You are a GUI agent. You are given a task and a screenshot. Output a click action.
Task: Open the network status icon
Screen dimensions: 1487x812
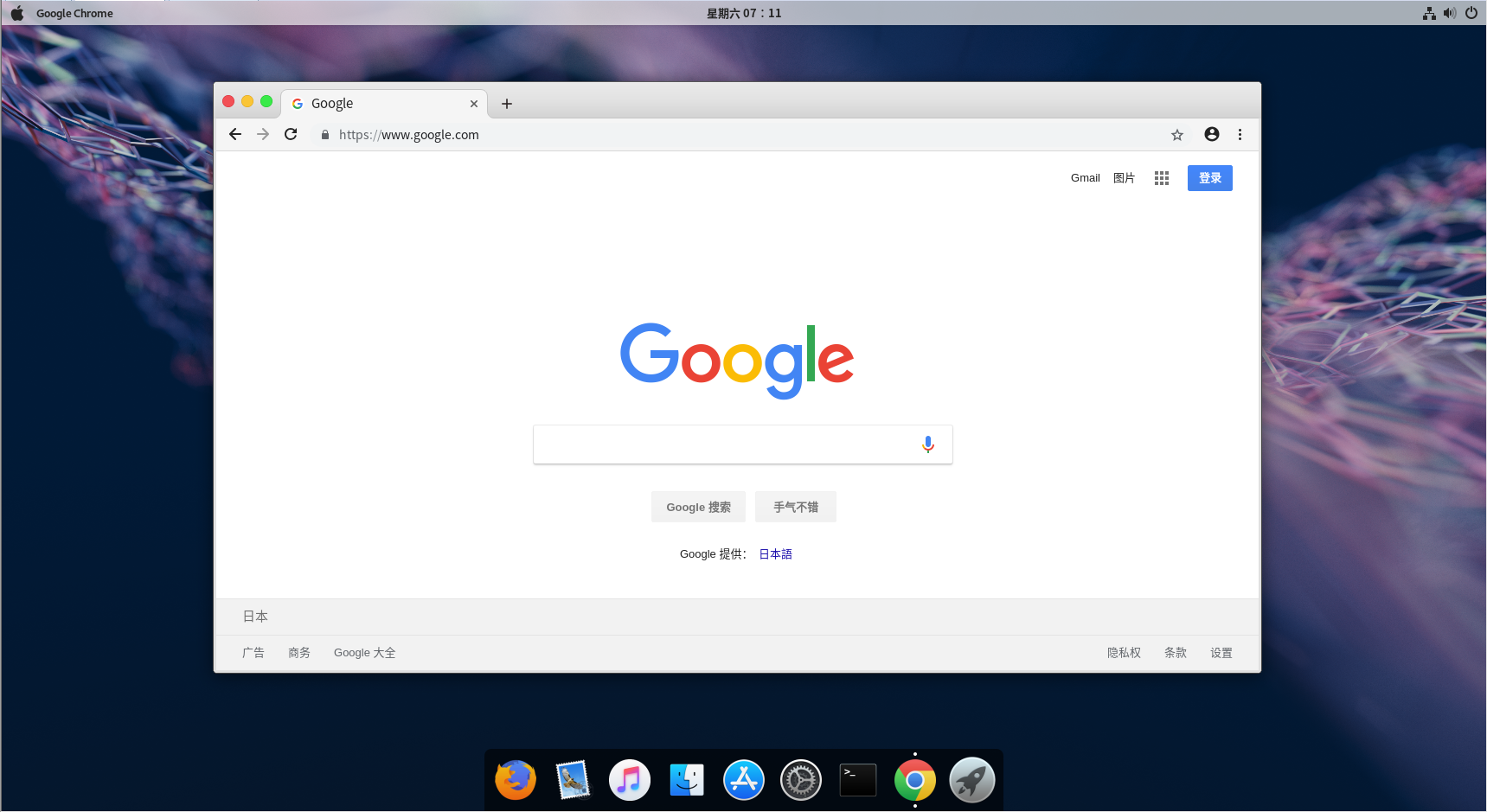tap(1429, 13)
